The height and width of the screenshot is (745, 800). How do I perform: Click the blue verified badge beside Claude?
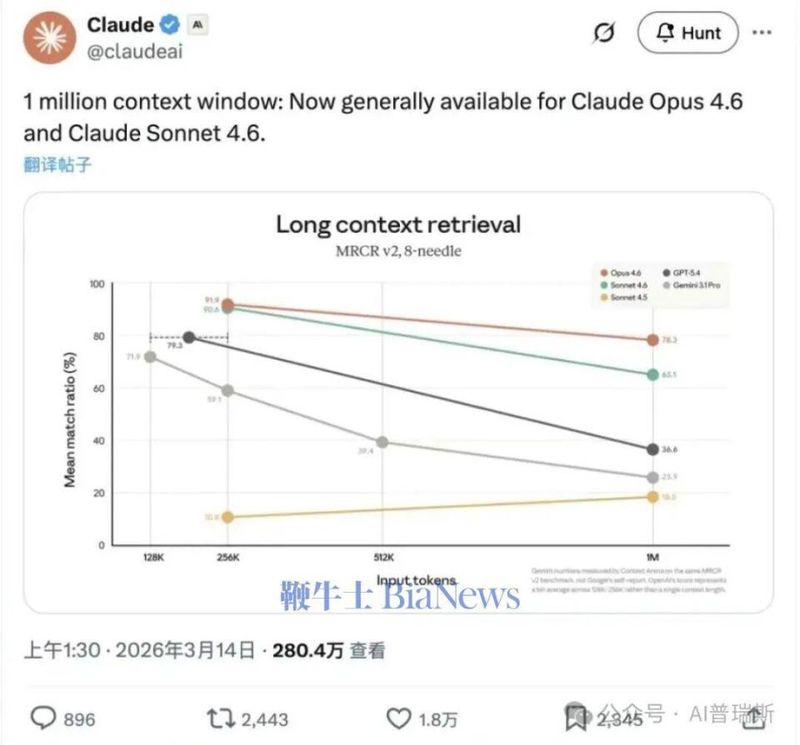tap(167, 24)
